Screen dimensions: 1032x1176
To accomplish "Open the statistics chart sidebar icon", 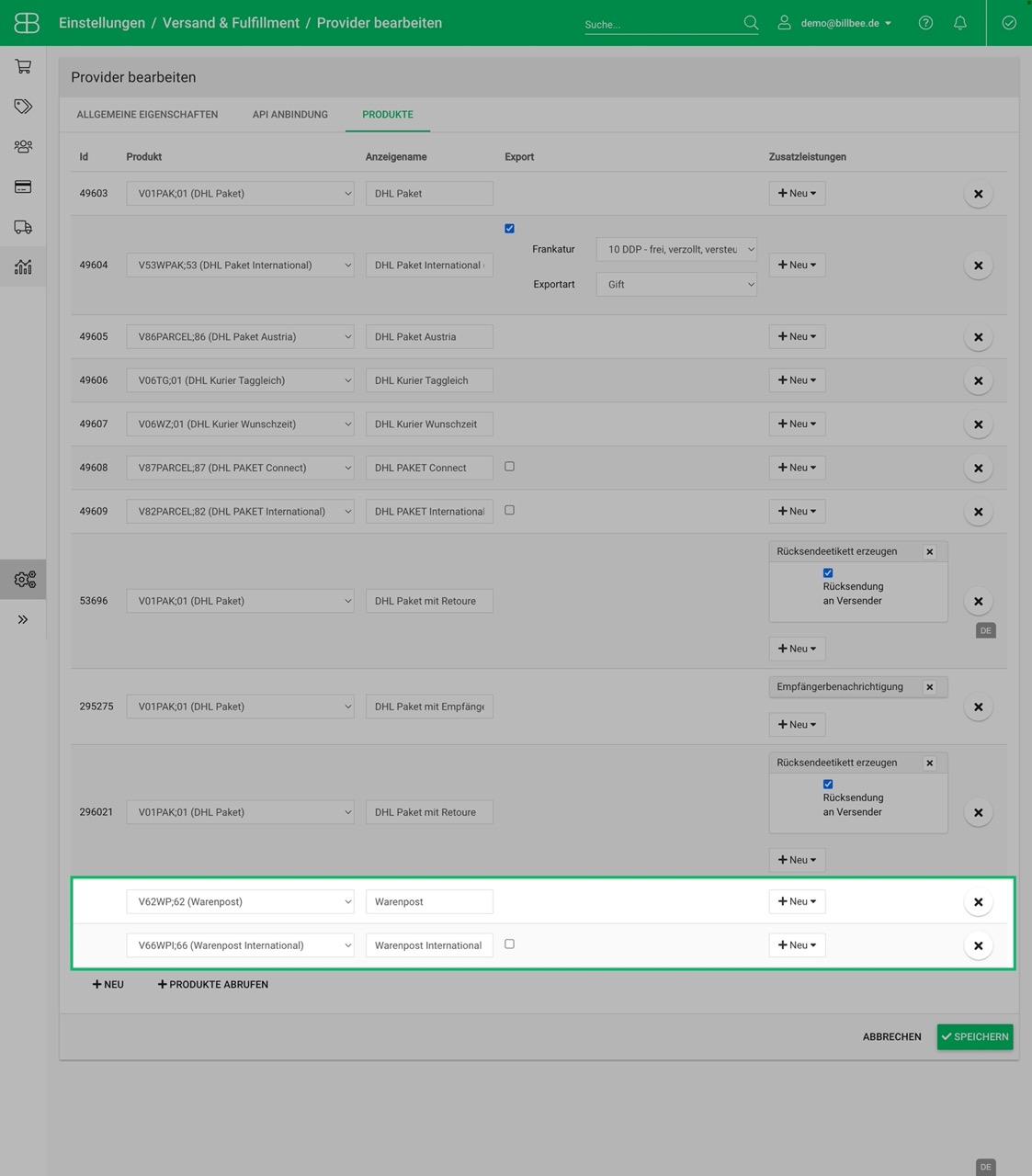I will pos(23,266).
